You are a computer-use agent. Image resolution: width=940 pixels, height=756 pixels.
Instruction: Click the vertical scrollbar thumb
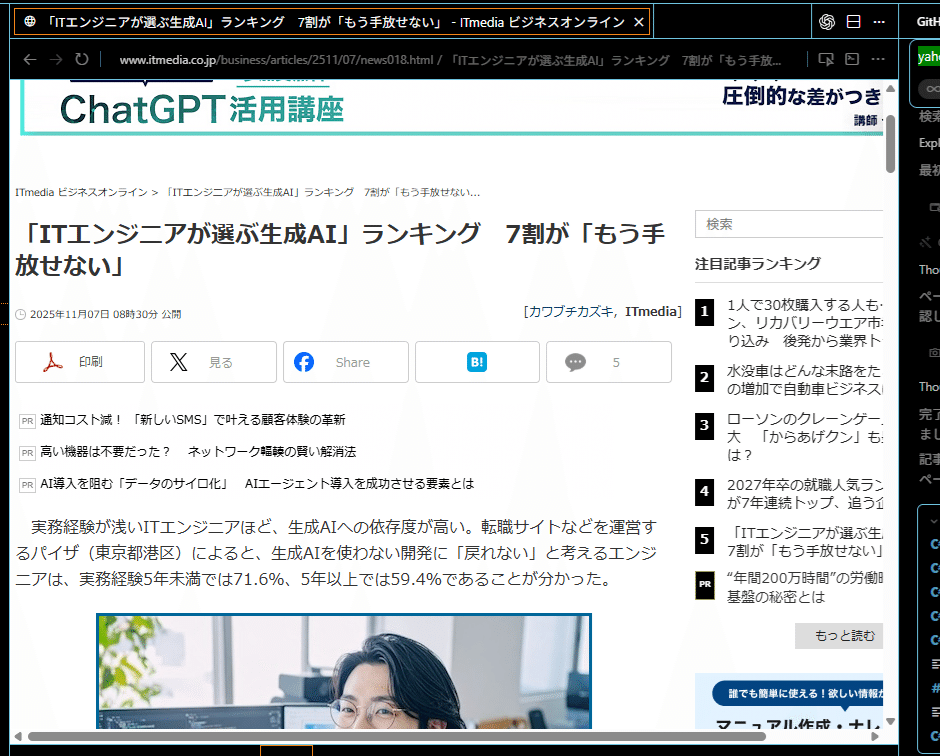click(890, 143)
